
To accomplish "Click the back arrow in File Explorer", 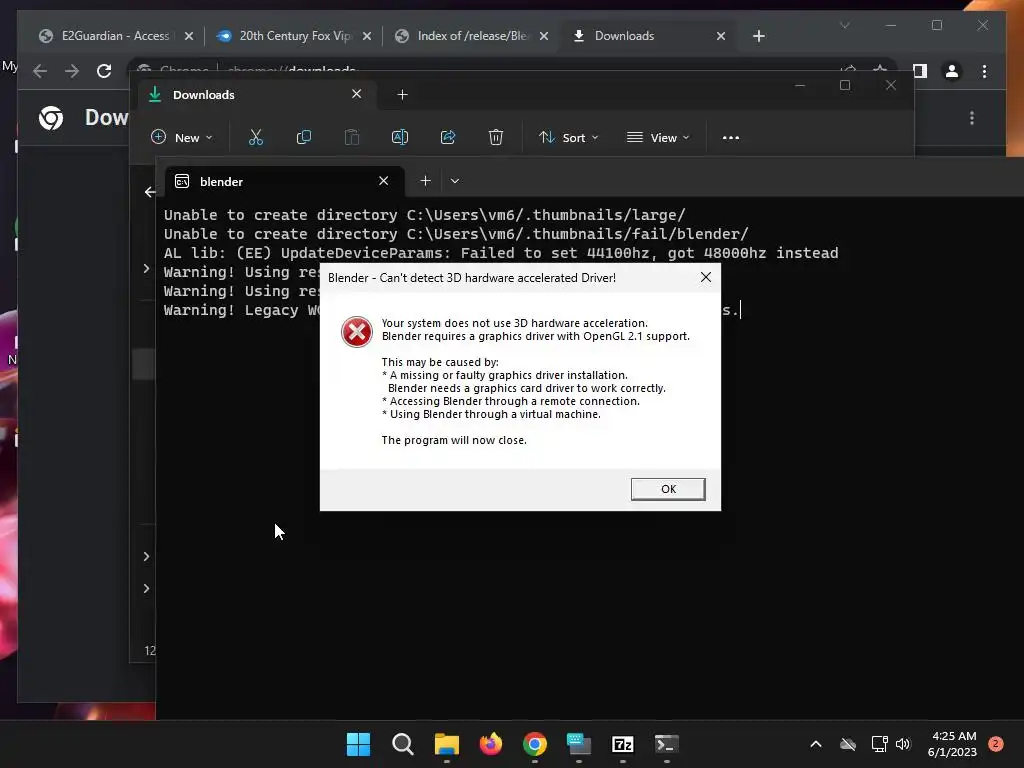I will 150,191.
